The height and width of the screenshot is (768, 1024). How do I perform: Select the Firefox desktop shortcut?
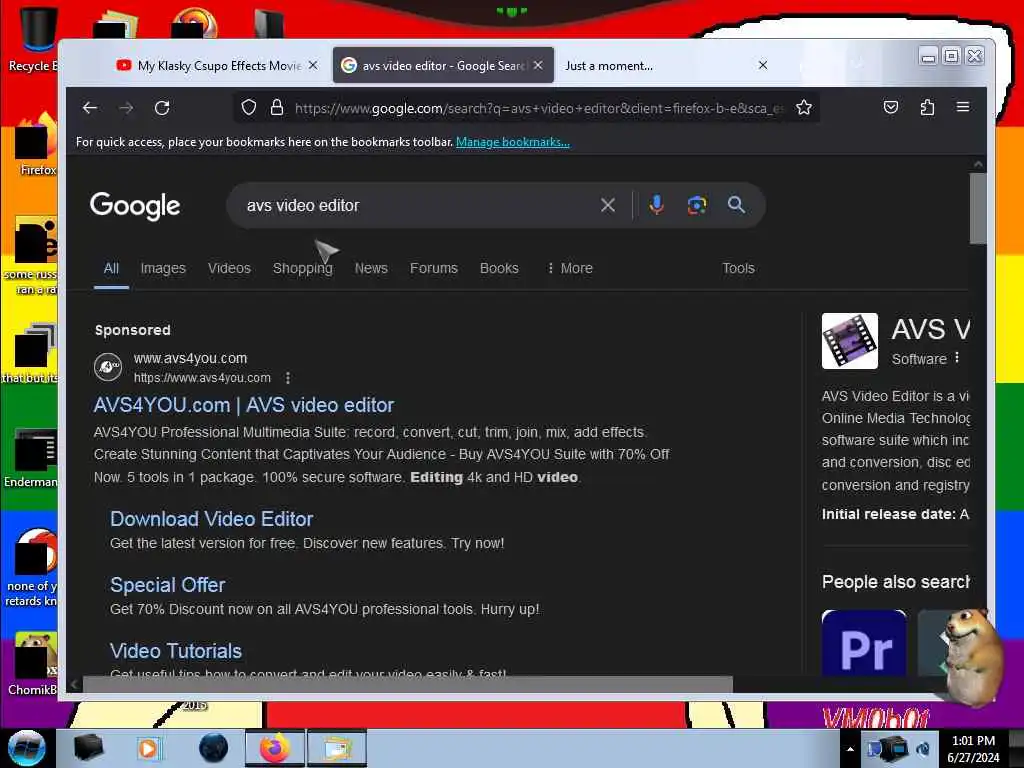[x=34, y=145]
